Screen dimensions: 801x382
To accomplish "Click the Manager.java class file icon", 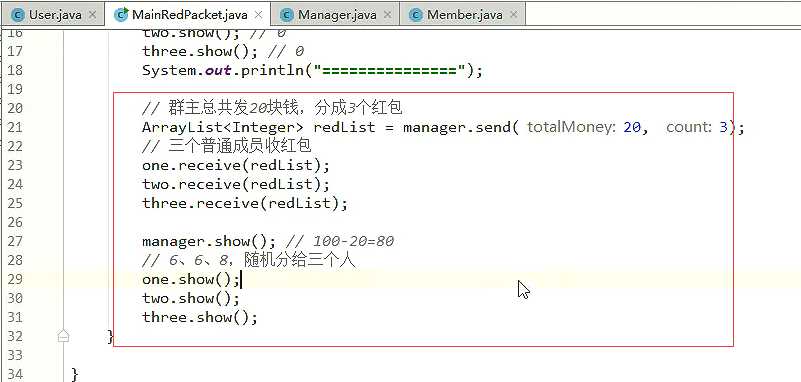I will pos(288,15).
